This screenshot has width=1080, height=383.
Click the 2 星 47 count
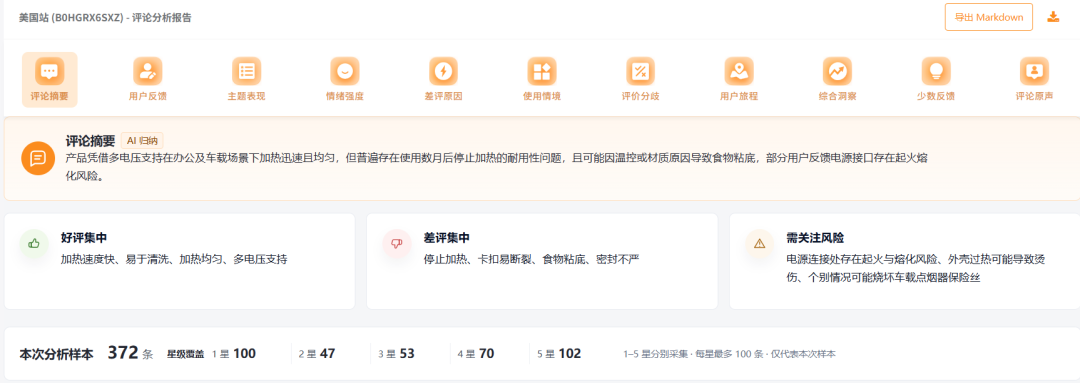click(x=317, y=354)
